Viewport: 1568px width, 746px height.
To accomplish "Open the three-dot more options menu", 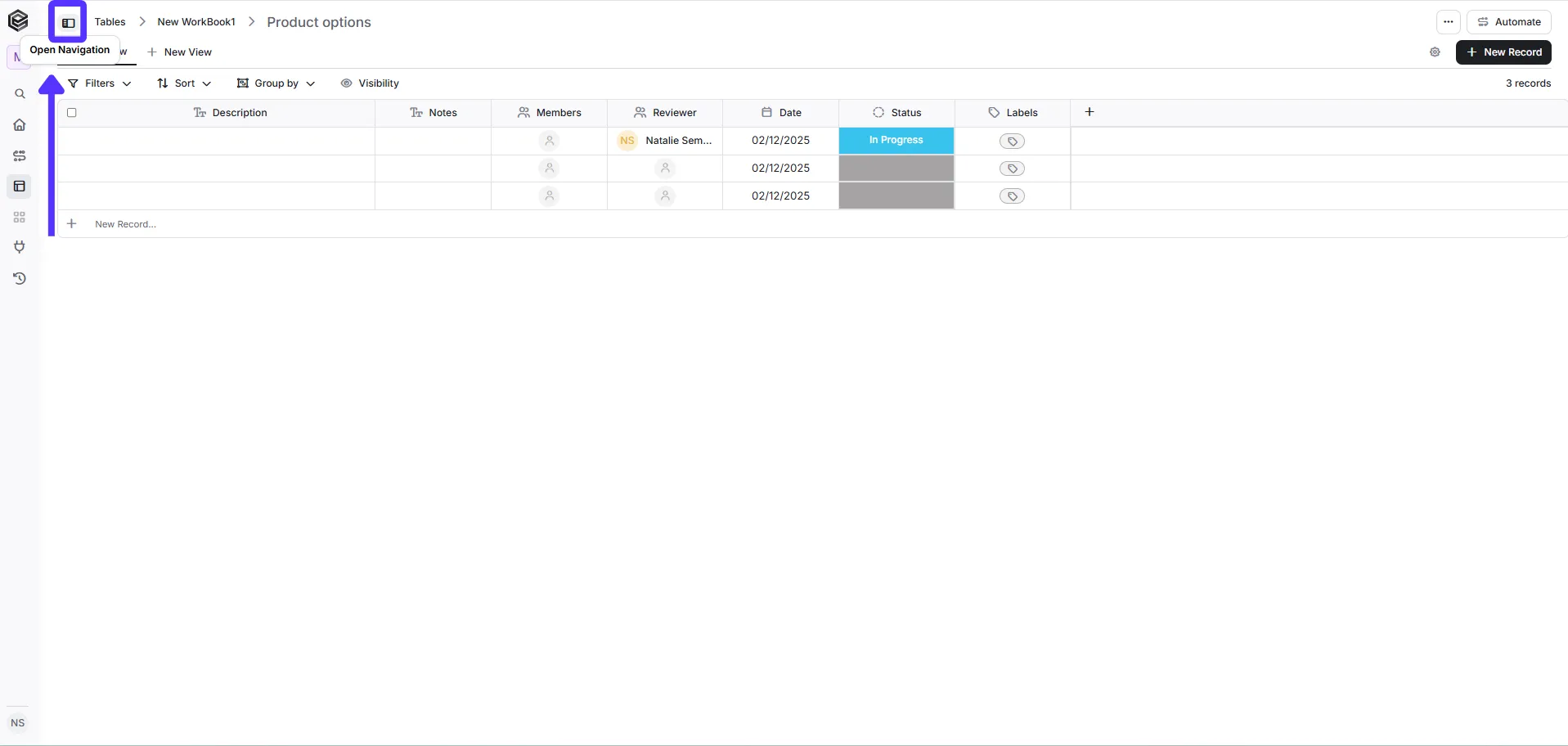I will point(1448,22).
